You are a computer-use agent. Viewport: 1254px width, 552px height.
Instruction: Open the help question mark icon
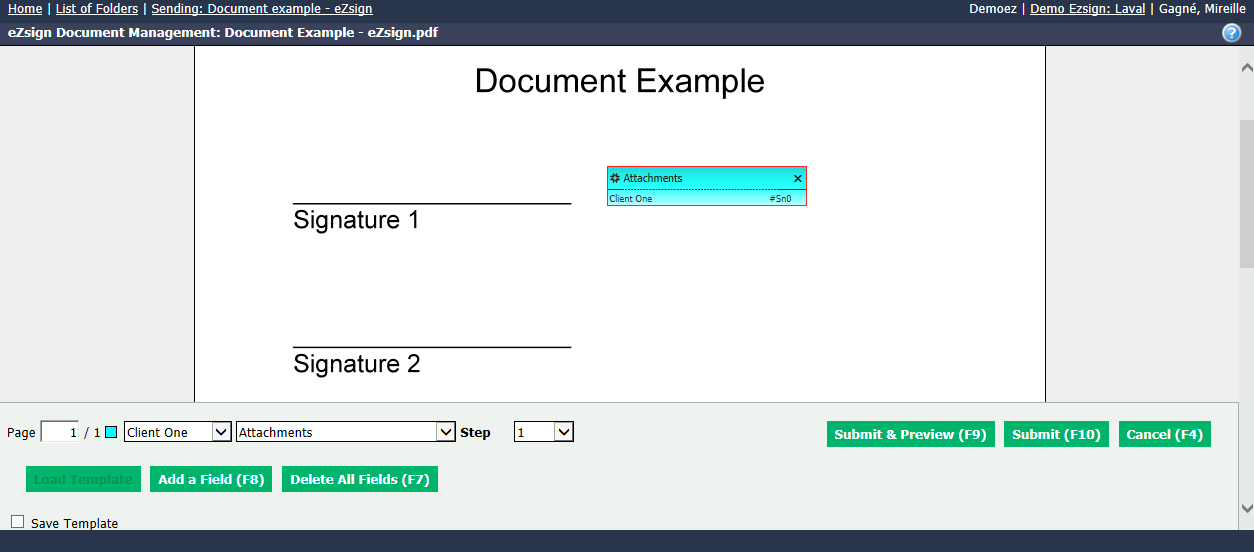click(x=1231, y=33)
